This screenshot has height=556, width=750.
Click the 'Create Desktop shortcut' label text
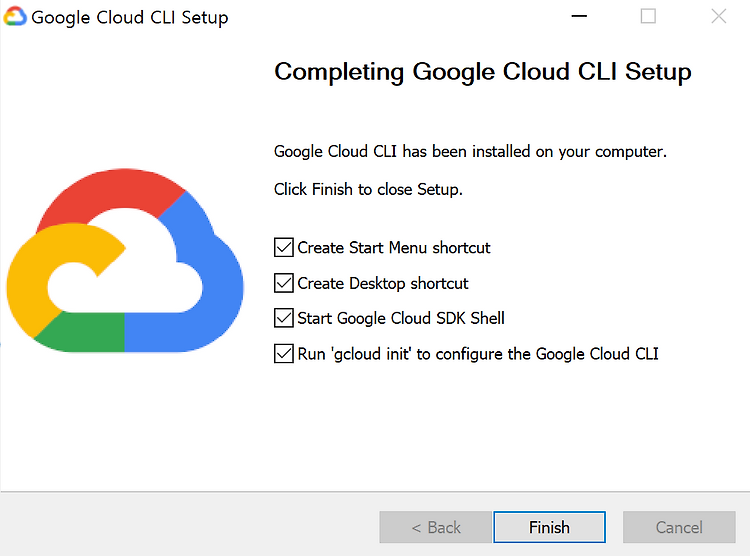(383, 283)
